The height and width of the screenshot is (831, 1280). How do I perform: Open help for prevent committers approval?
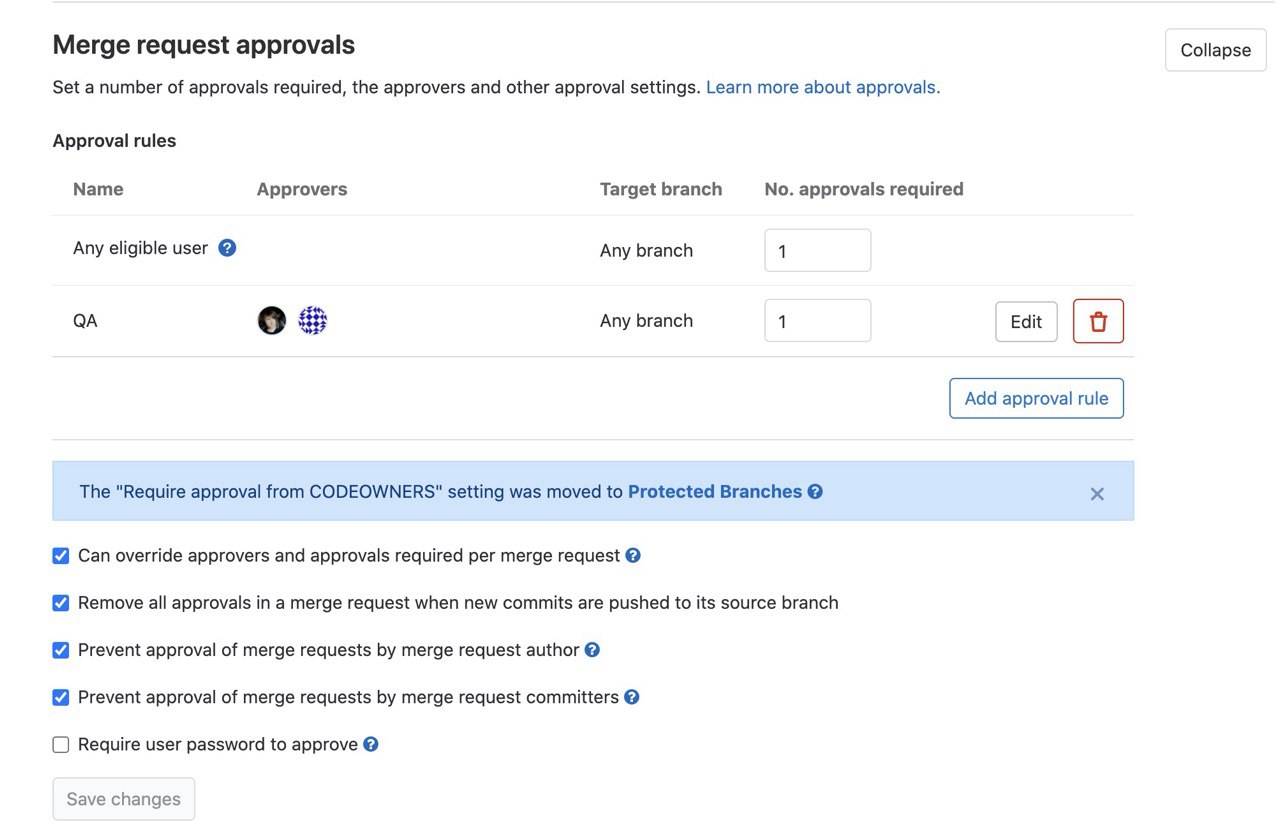632,697
